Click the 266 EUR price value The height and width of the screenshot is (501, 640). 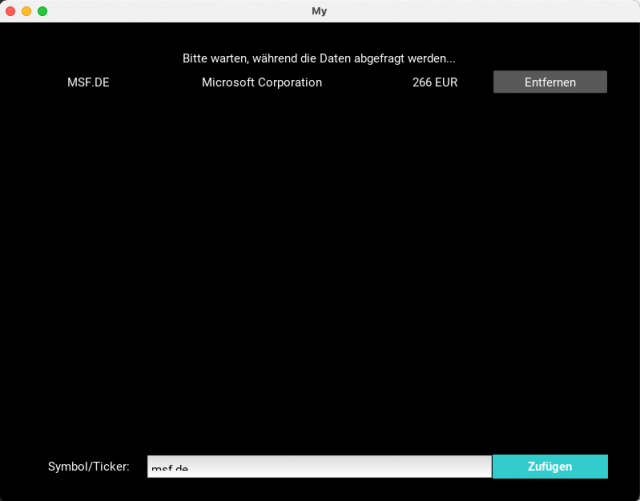pyautogui.click(x=434, y=82)
